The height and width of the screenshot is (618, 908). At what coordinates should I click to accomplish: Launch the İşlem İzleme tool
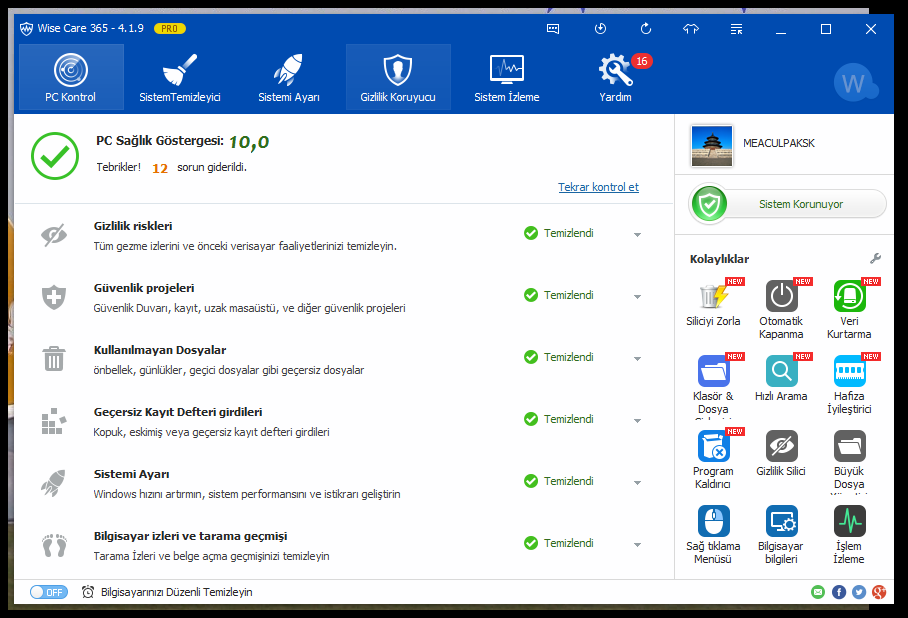coord(849,534)
